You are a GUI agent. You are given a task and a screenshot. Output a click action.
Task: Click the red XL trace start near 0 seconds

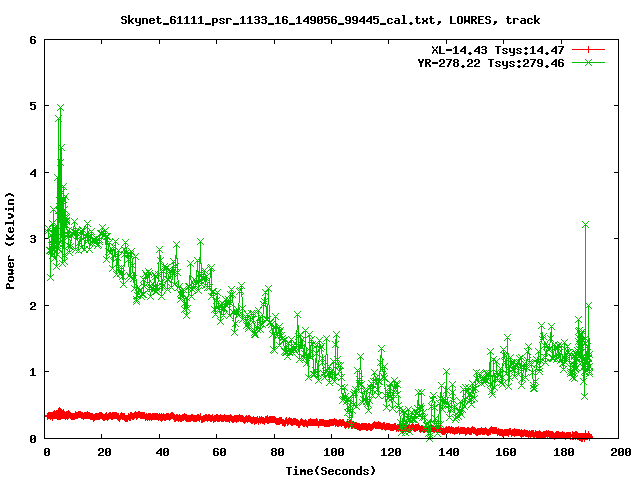(x=49, y=415)
